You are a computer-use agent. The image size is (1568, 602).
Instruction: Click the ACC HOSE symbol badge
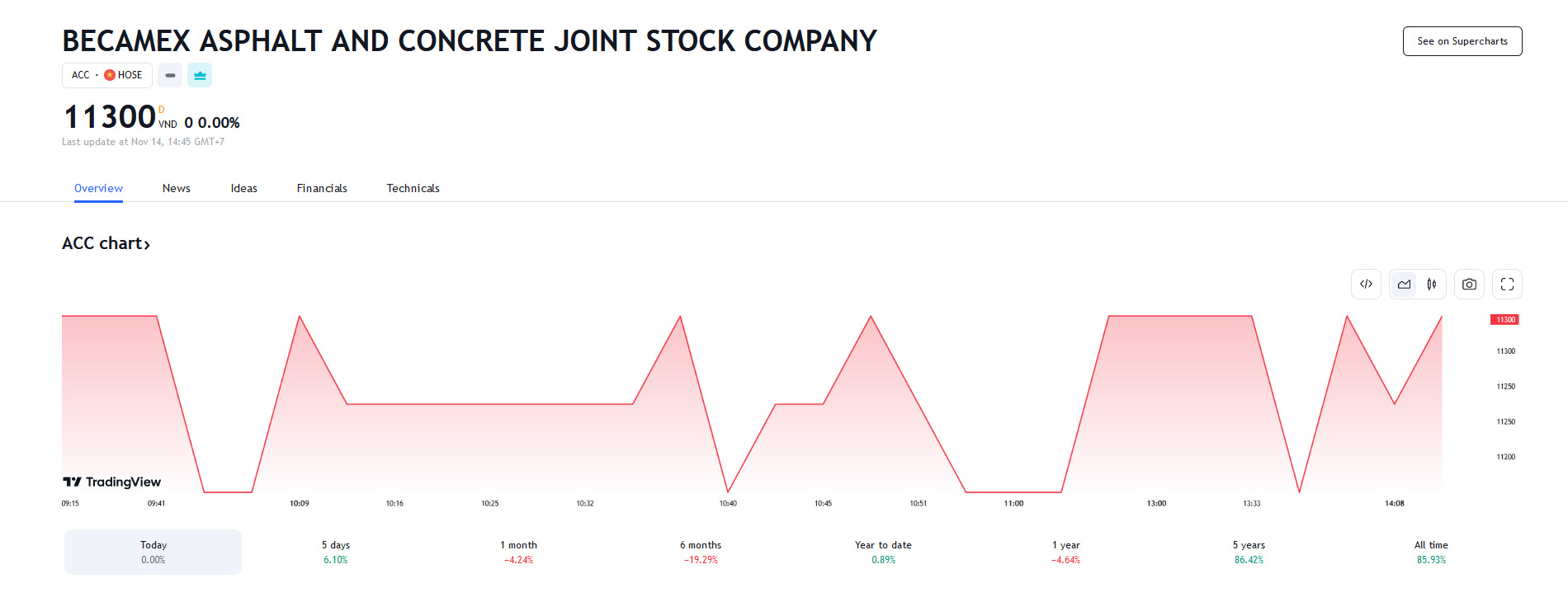[x=107, y=75]
